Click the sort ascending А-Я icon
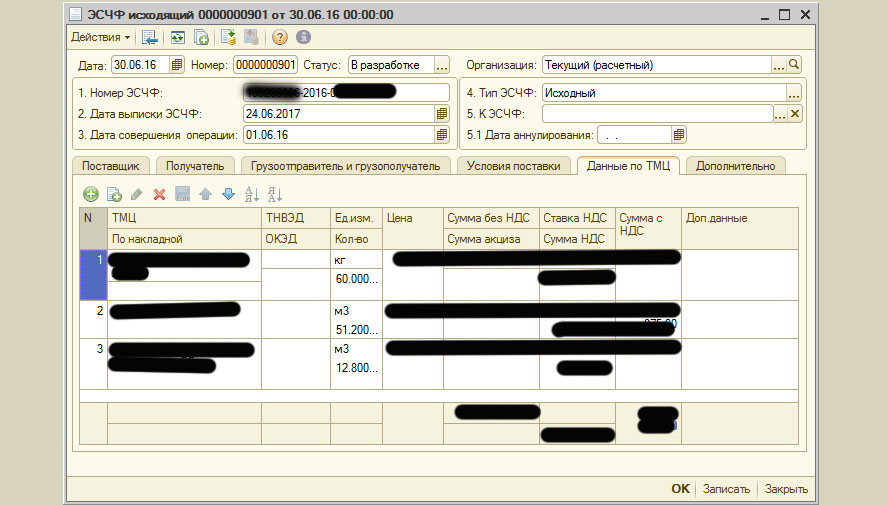 click(x=251, y=194)
